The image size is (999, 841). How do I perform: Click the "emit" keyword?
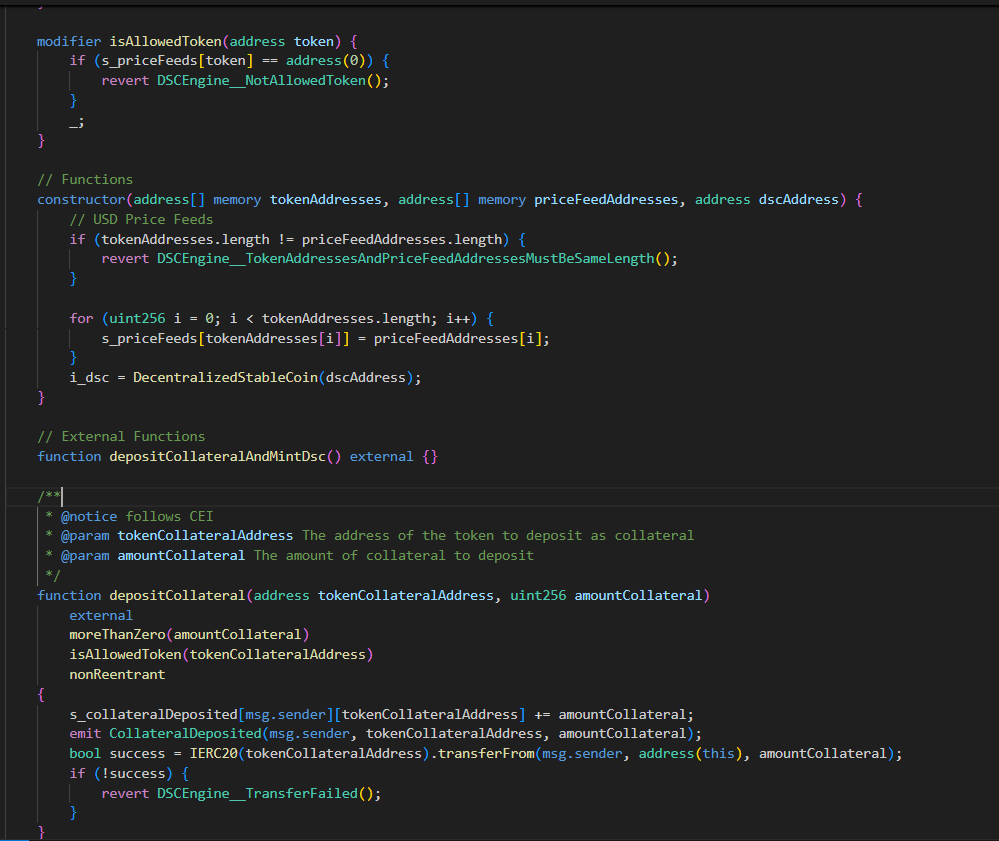tap(85, 734)
